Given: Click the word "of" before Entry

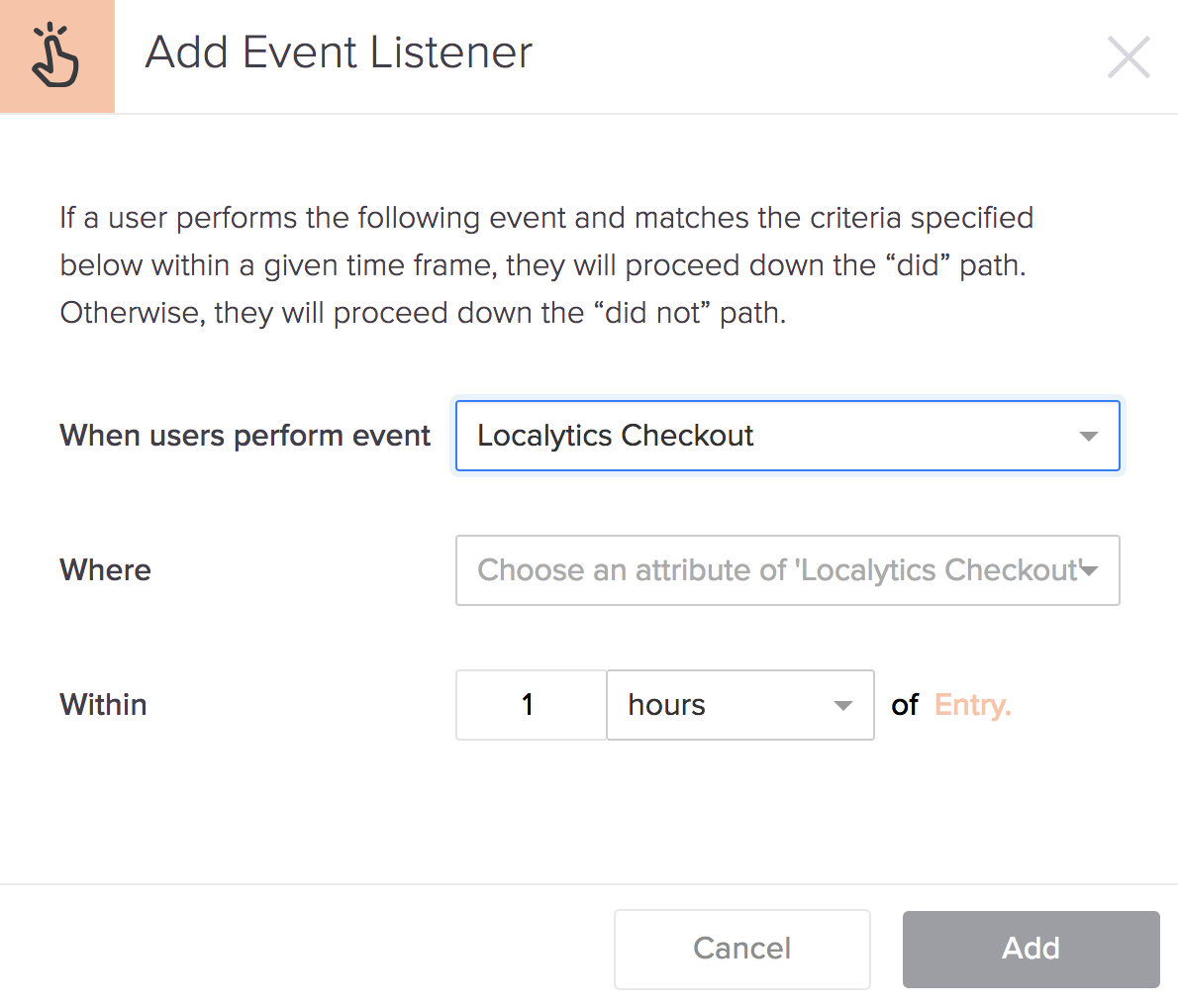Looking at the screenshot, I should coord(905,705).
